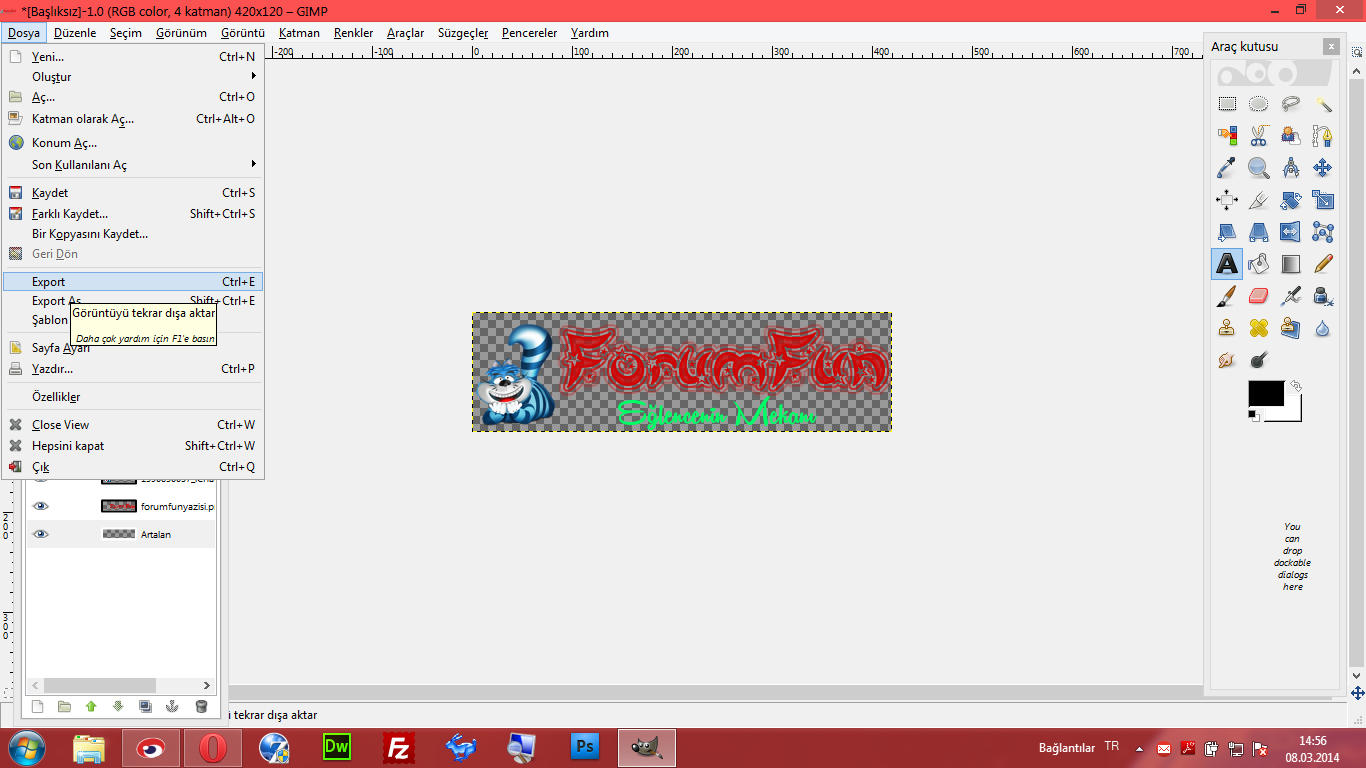Select the Color Picker eyedropper tool
Viewport: 1366px width, 768px height.
click(1227, 168)
